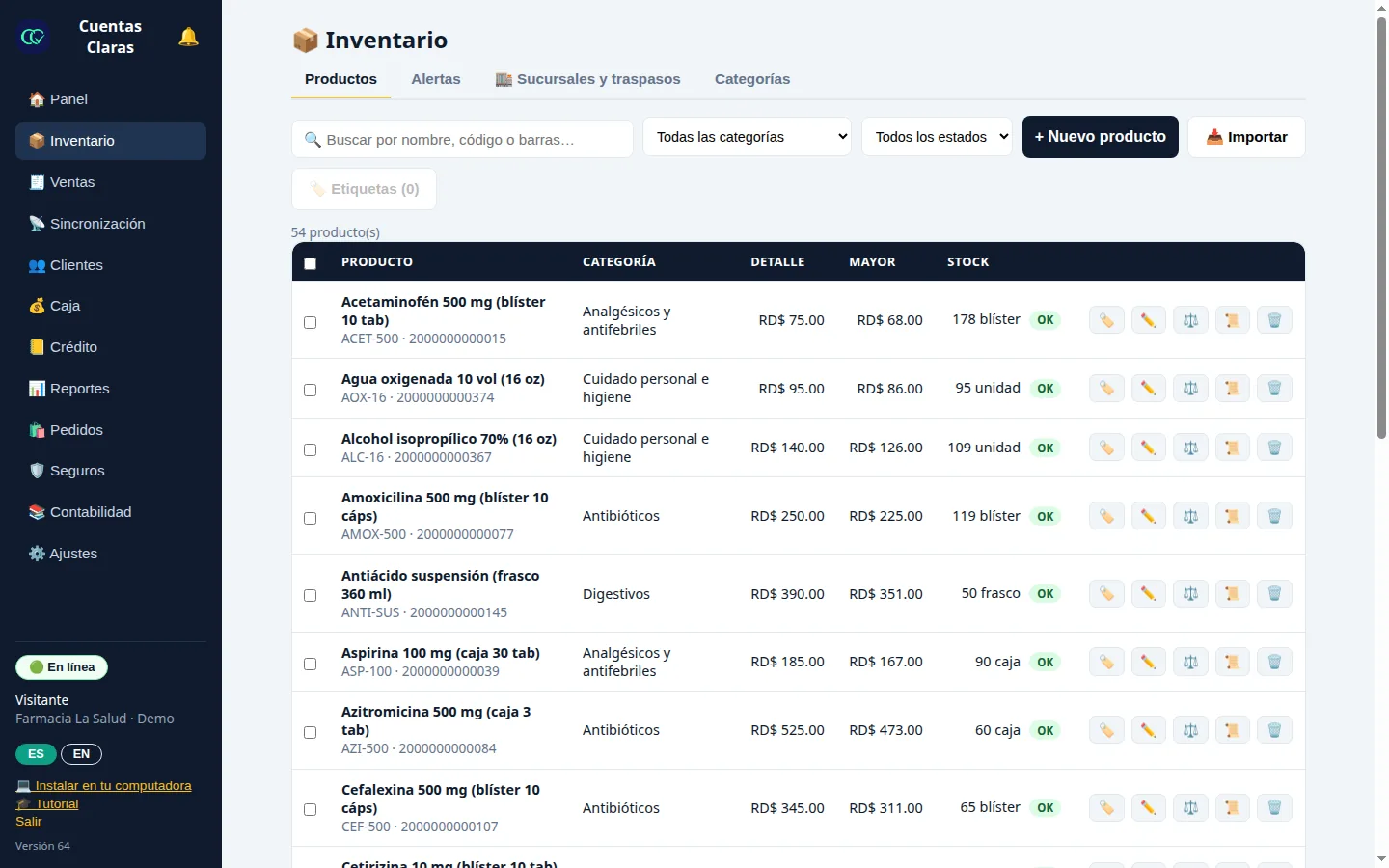
Task: Delete Aspirina 100 mg via trash icon
Action: click(1274, 663)
